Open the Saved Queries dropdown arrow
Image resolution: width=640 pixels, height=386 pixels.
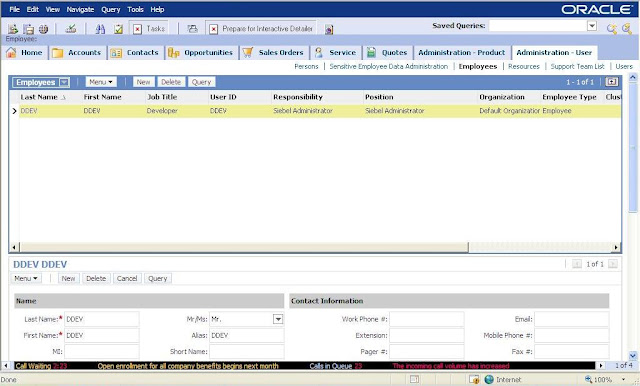592,26
